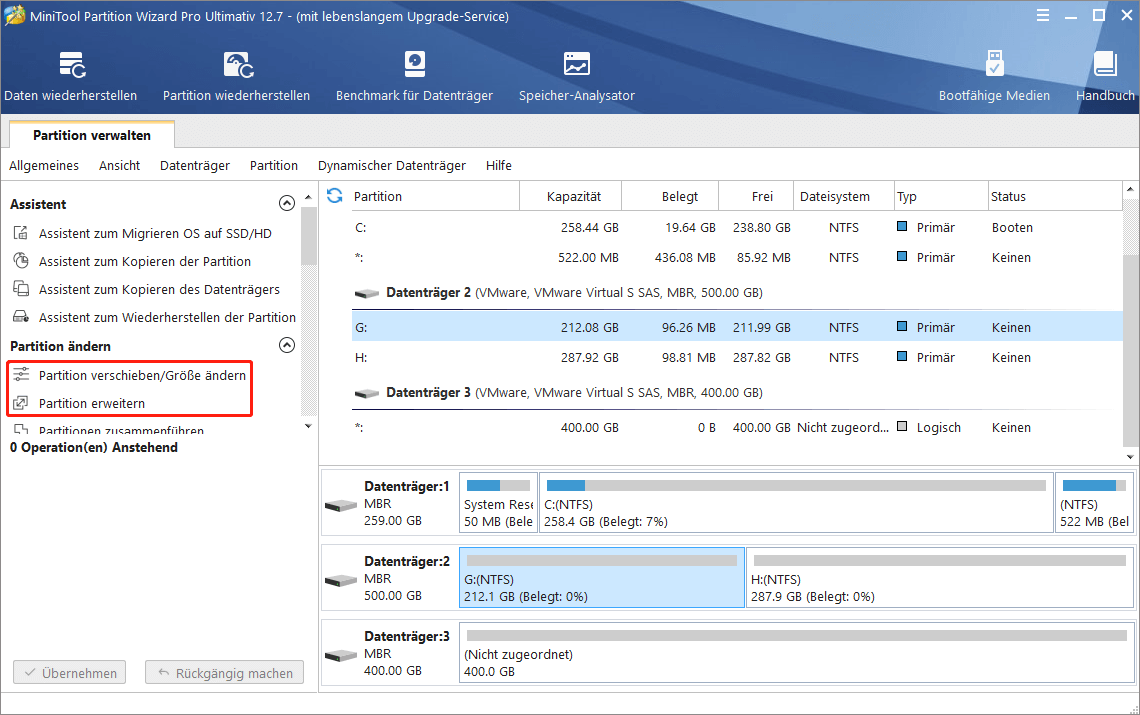Click the MiniTool app logo in title bar
Screen dimensions: 1140x715
[x=14, y=15]
